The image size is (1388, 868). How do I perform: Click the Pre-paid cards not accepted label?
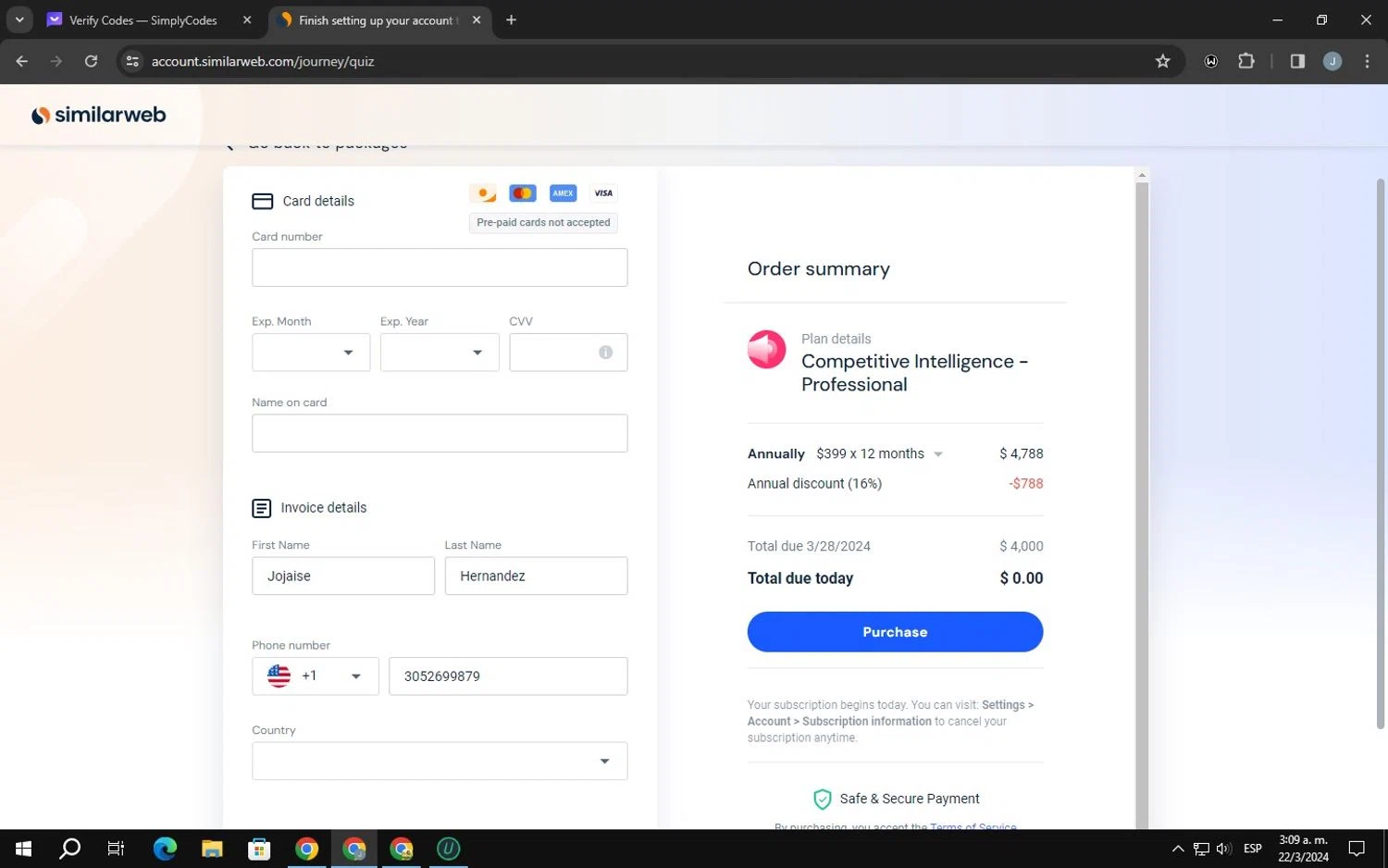543,223
